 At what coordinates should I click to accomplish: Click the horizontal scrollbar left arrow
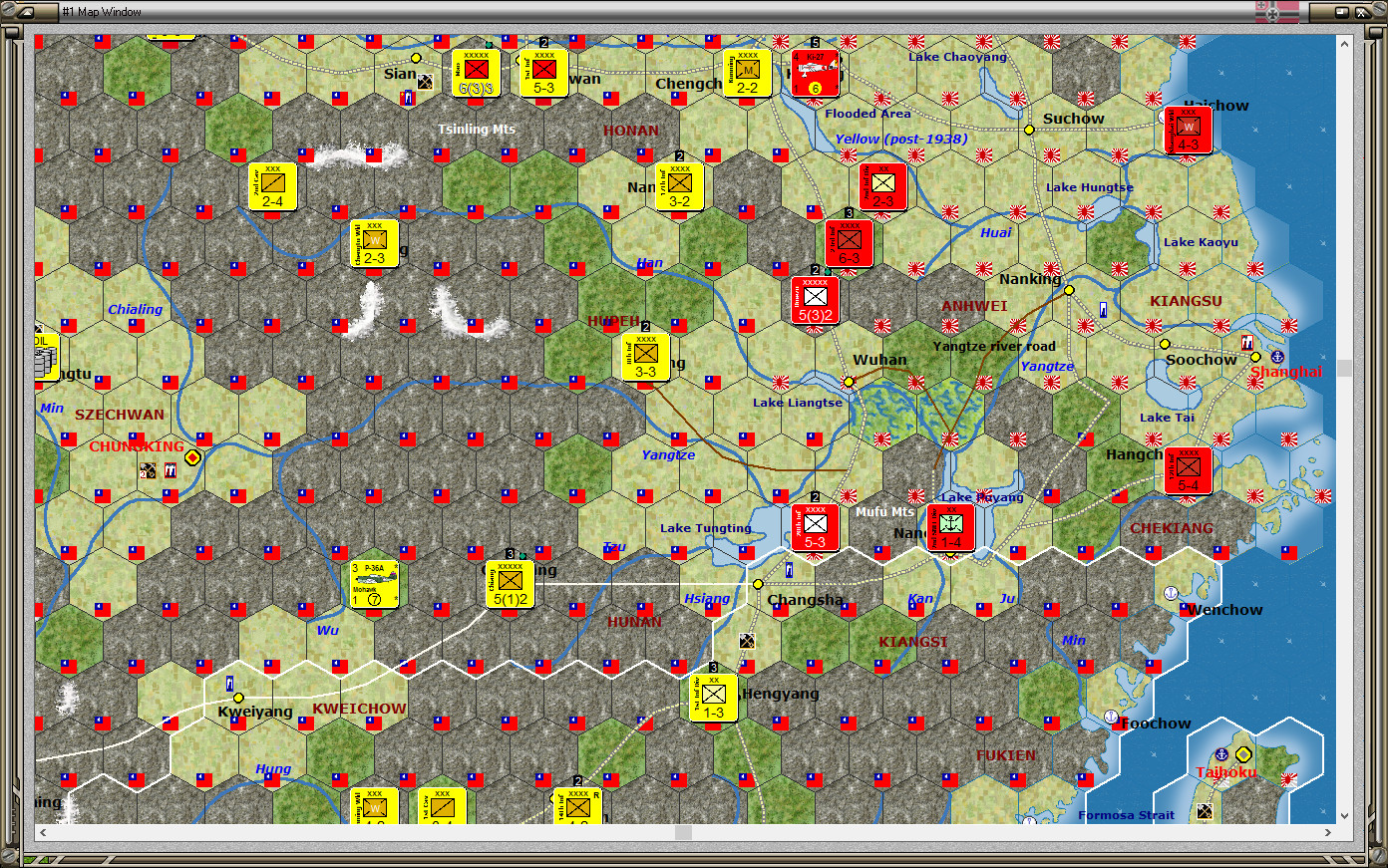[x=43, y=833]
